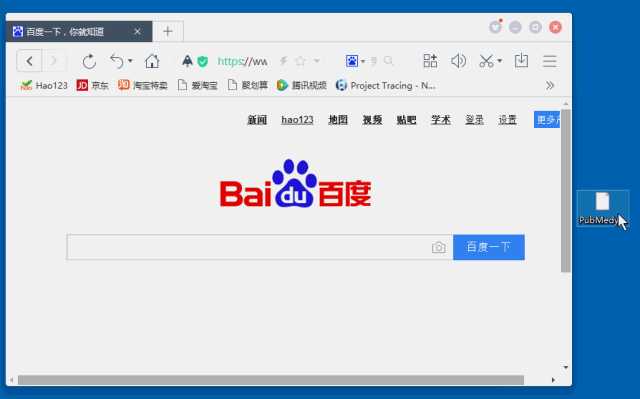Open the Project Tracing bookmark
Viewport: 640px width, 399px height.
click(385, 85)
